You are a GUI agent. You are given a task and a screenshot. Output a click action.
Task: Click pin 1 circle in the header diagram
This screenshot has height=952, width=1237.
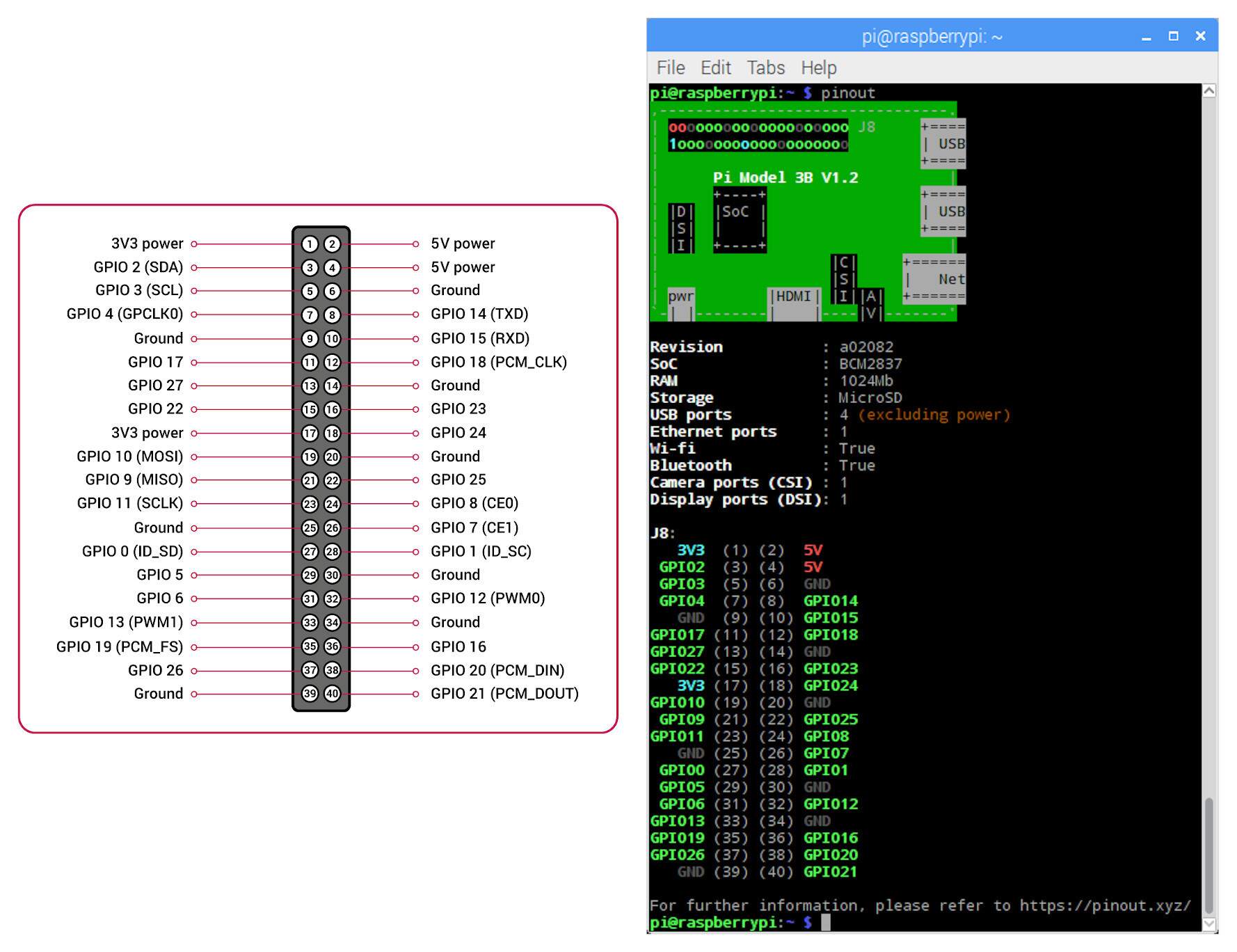(x=310, y=244)
